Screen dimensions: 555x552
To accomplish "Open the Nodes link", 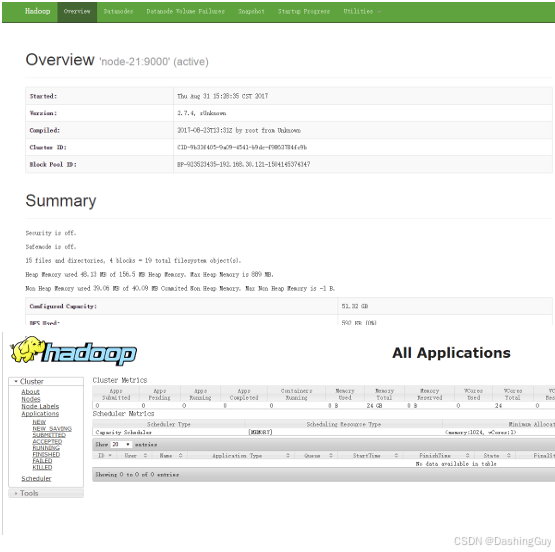I will tap(31, 399).
